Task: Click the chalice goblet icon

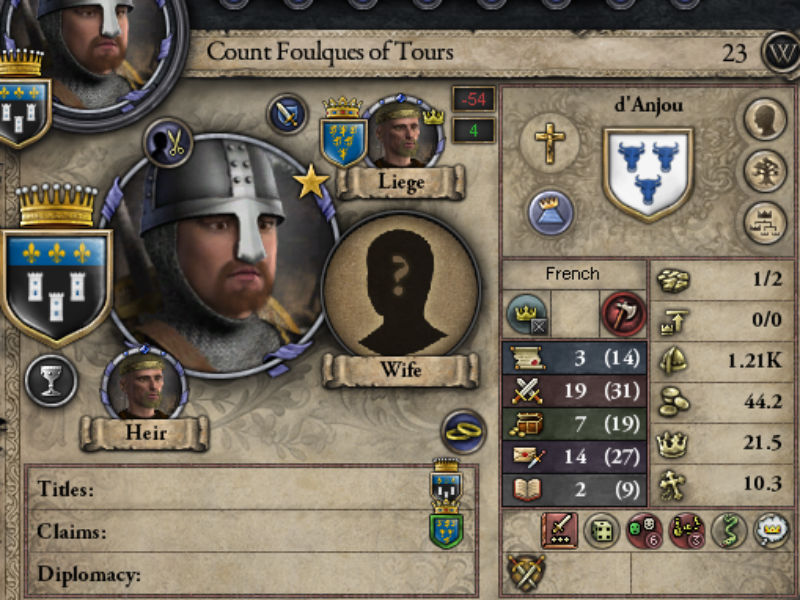Action: click(51, 381)
